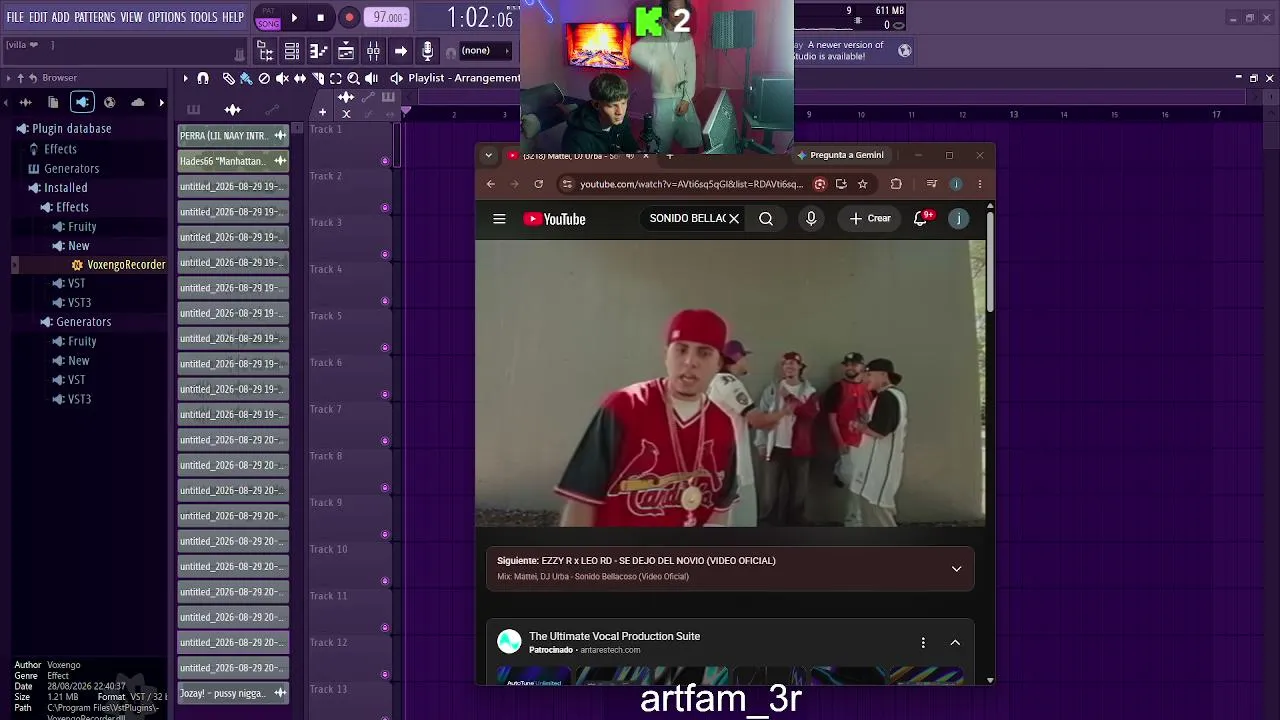Open the TOOLS menu
The height and width of the screenshot is (720, 1280).
[204, 18]
